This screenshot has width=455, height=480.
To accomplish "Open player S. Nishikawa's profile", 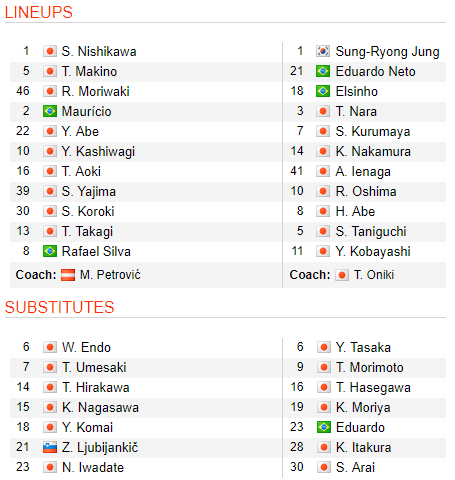I will coord(99,52).
